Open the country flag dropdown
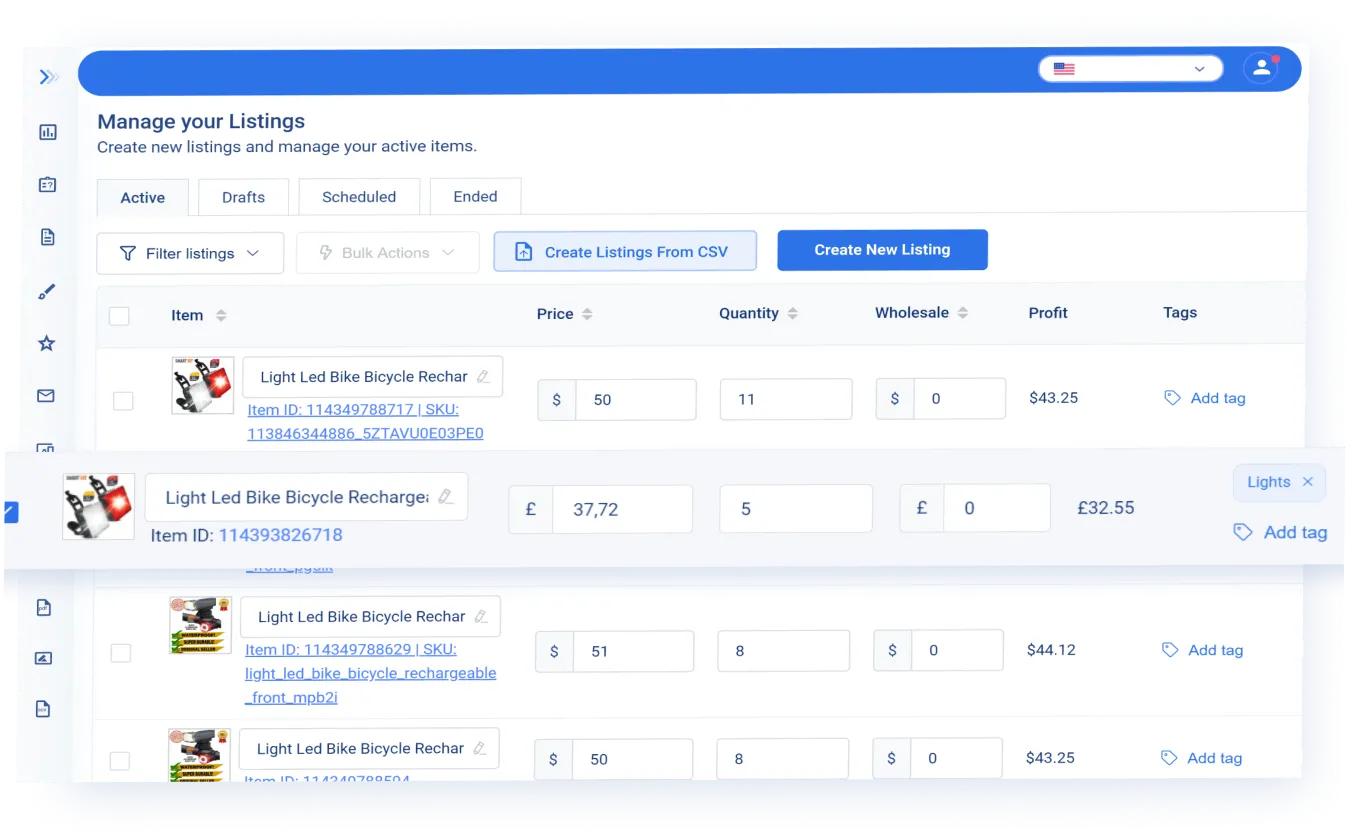The image size is (1349, 838). pyautogui.click(x=1131, y=69)
